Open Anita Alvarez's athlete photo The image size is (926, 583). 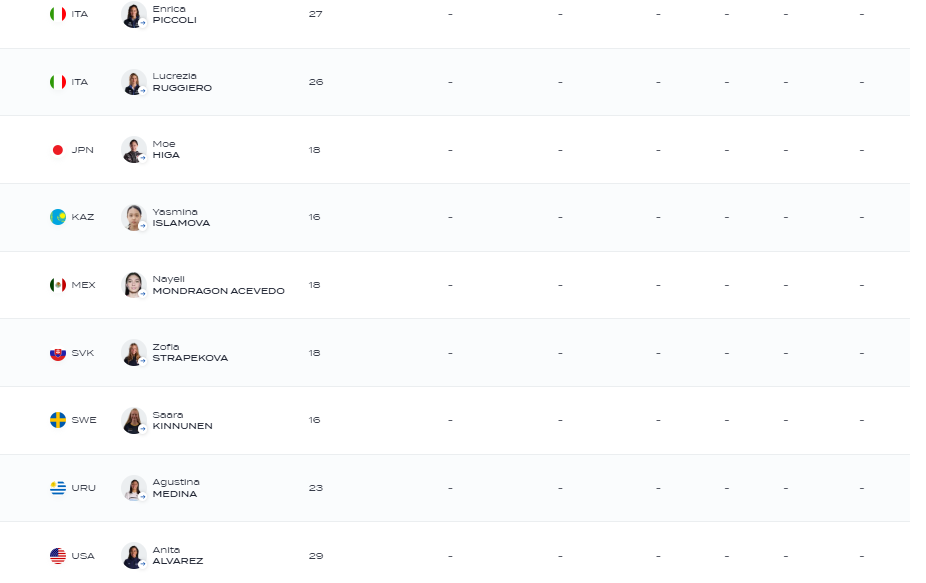(x=134, y=556)
